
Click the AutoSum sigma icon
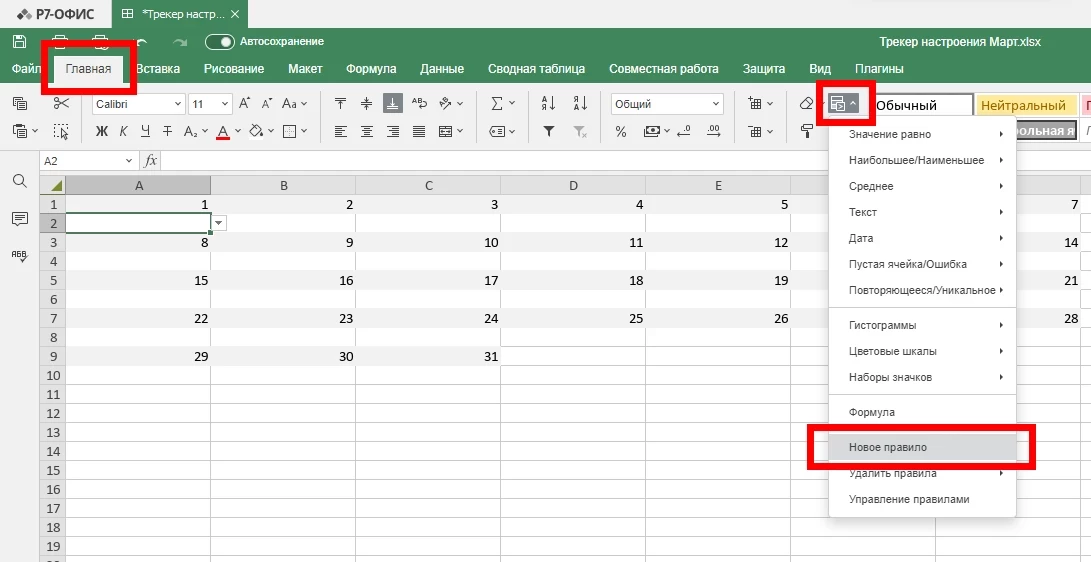[497, 103]
